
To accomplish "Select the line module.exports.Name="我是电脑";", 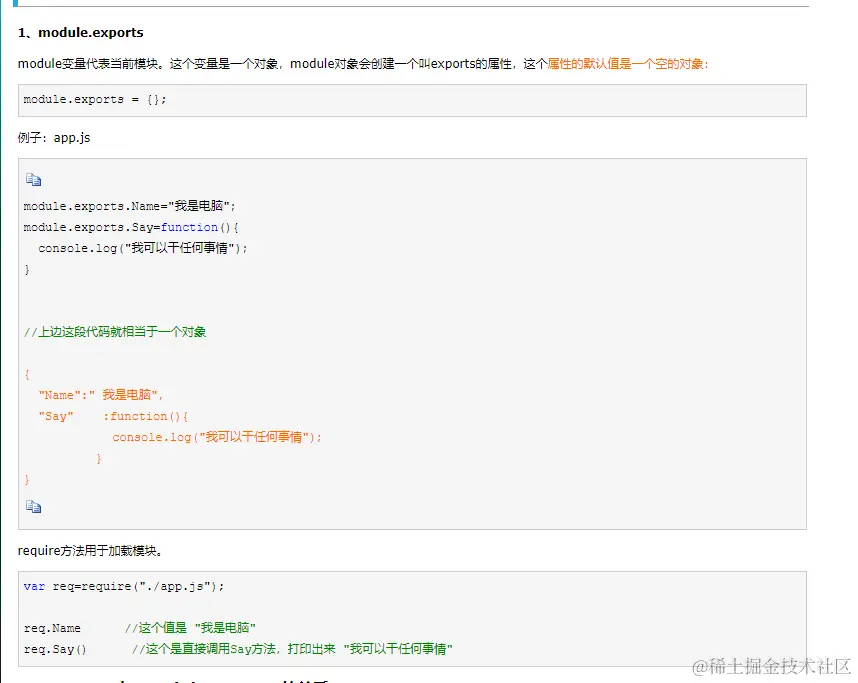I will coord(129,206).
